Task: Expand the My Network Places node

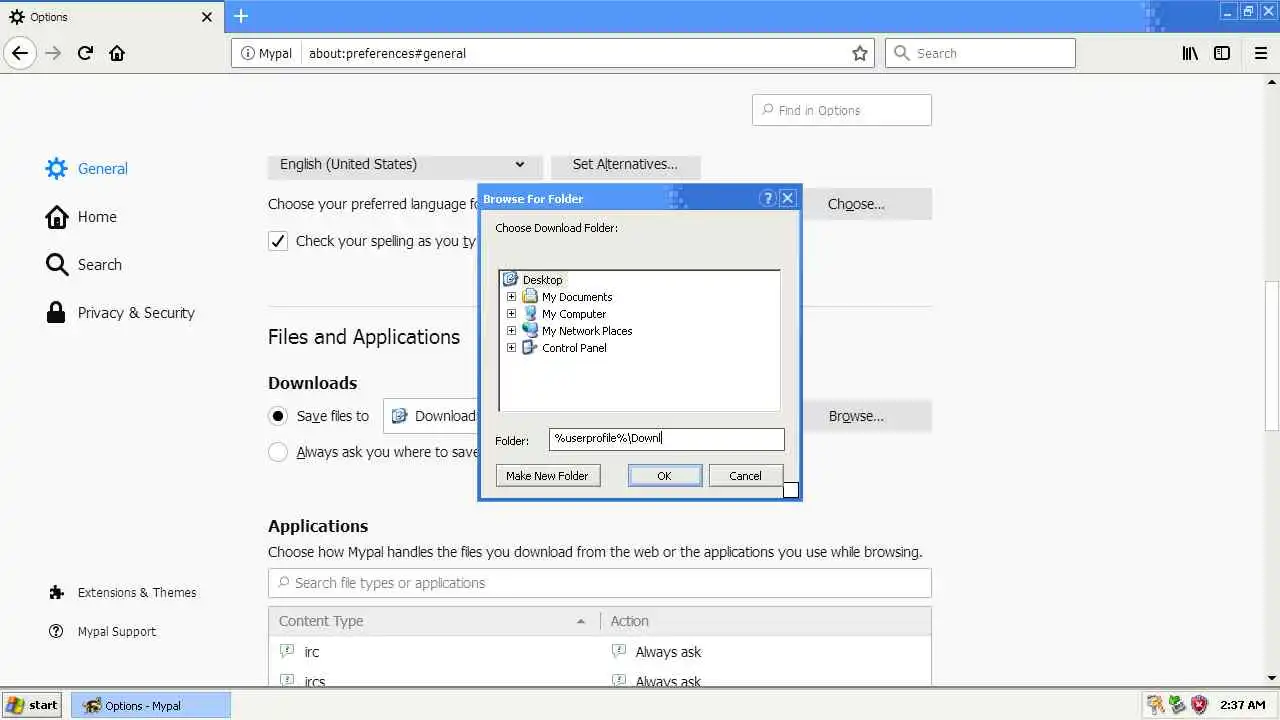Action: coord(511,330)
